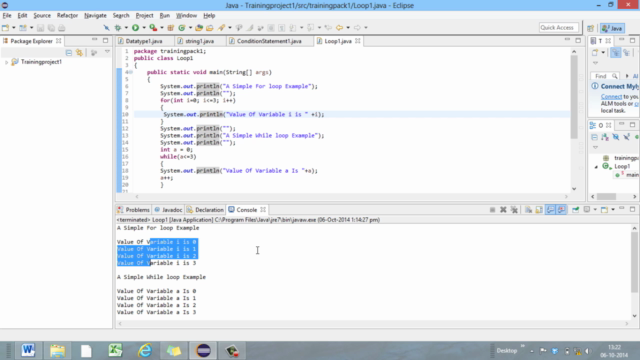The width and height of the screenshot is (640, 360).
Task: Switch to the Declaration tab
Action: click(x=205, y=210)
